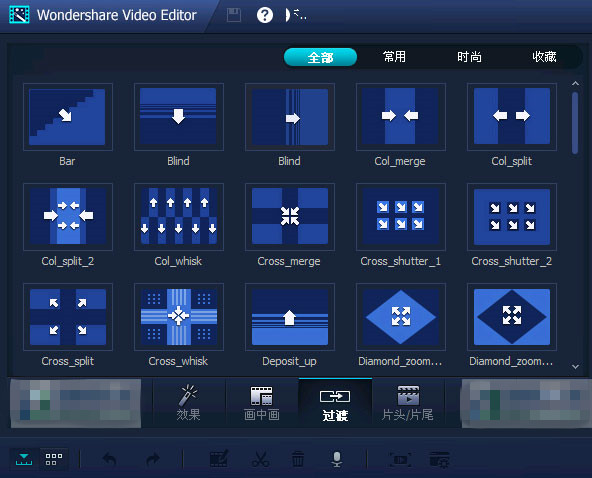Click the edit clip pencil icon
This screenshot has width=592, height=478.
(x=219, y=459)
